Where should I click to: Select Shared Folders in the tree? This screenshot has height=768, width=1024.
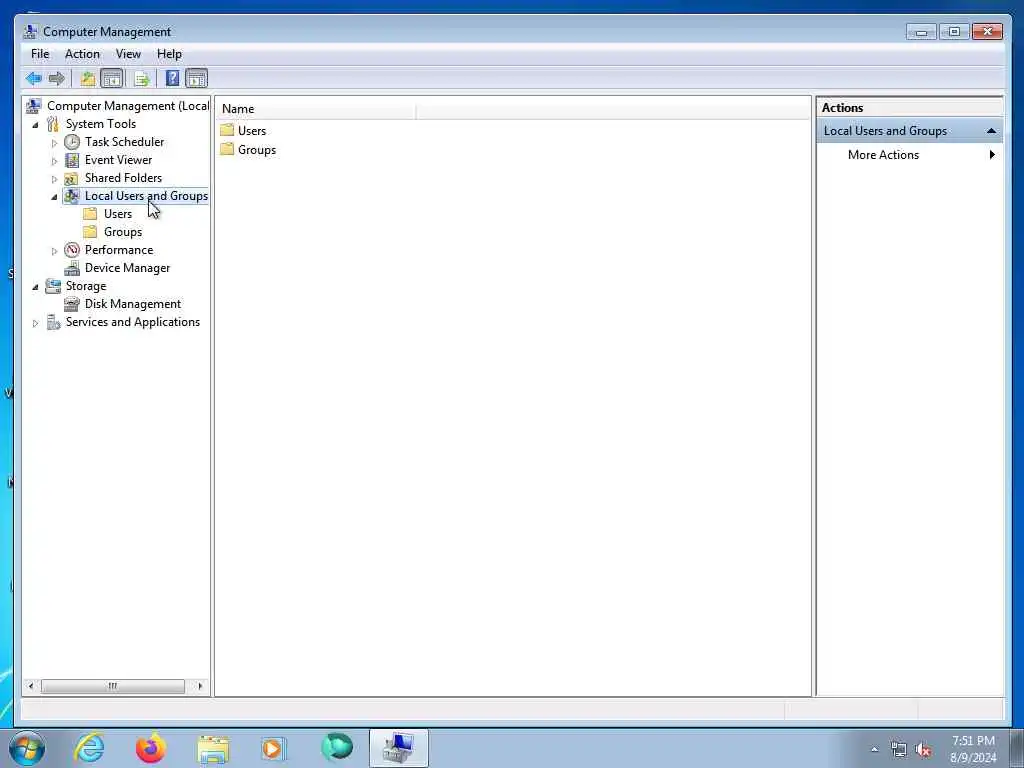pos(123,178)
